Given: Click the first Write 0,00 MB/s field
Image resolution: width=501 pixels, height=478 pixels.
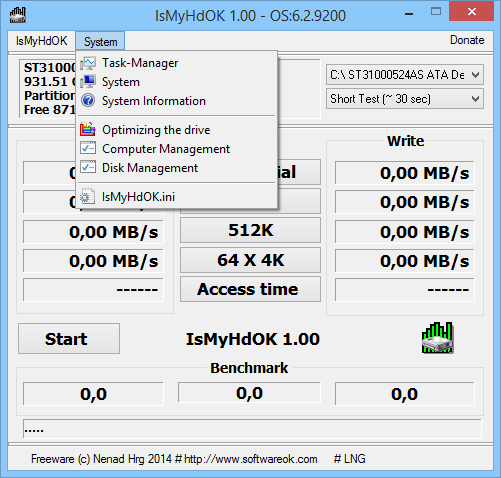Looking at the screenshot, I should (404, 173).
